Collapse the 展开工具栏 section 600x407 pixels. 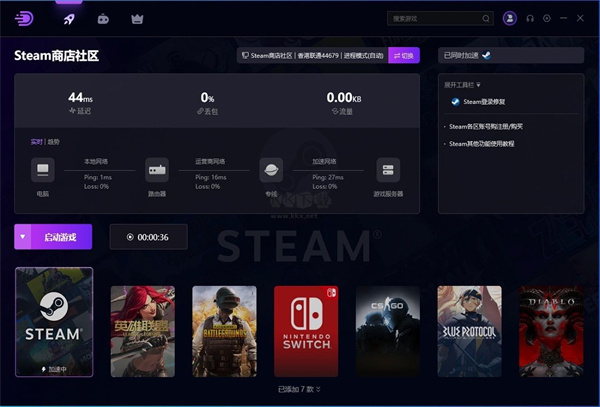click(463, 85)
